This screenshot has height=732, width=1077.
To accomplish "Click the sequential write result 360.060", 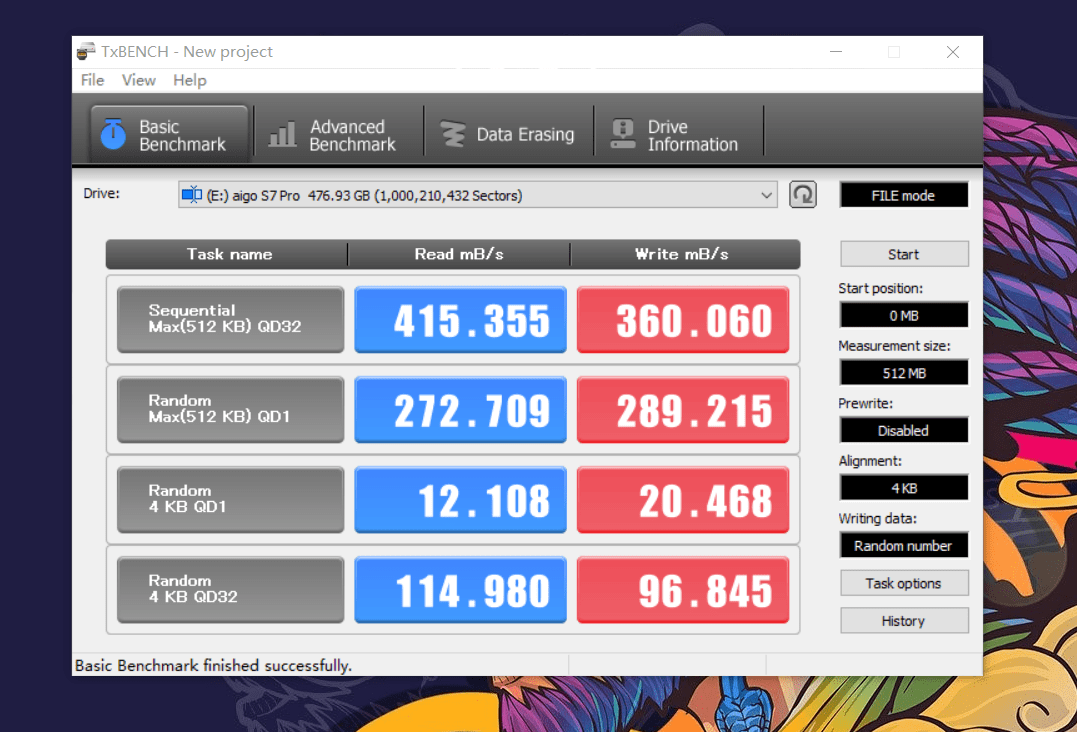I will [x=683, y=319].
